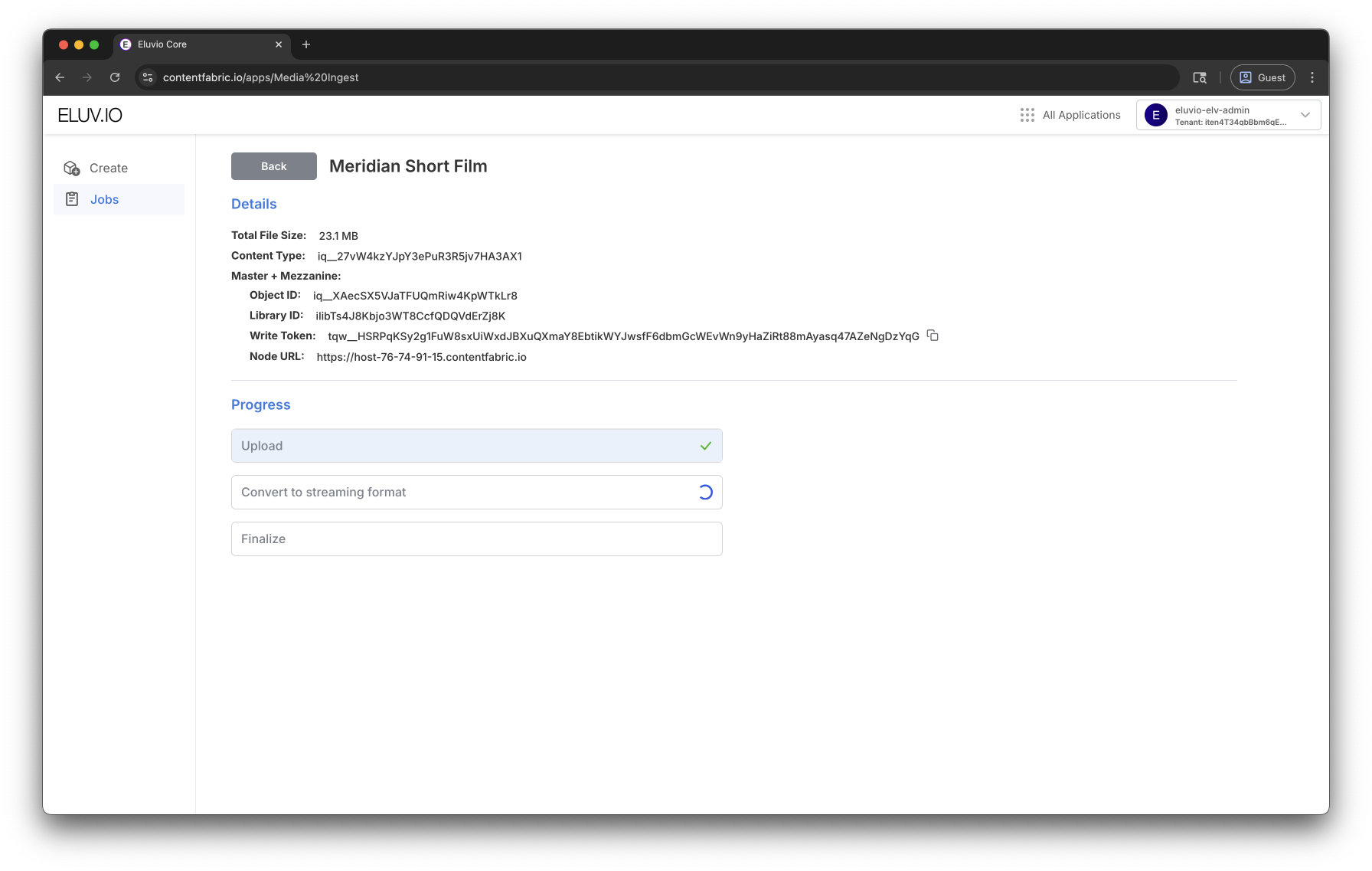
Task: Open the Chrome three-dot menu
Action: point(1312,77)
